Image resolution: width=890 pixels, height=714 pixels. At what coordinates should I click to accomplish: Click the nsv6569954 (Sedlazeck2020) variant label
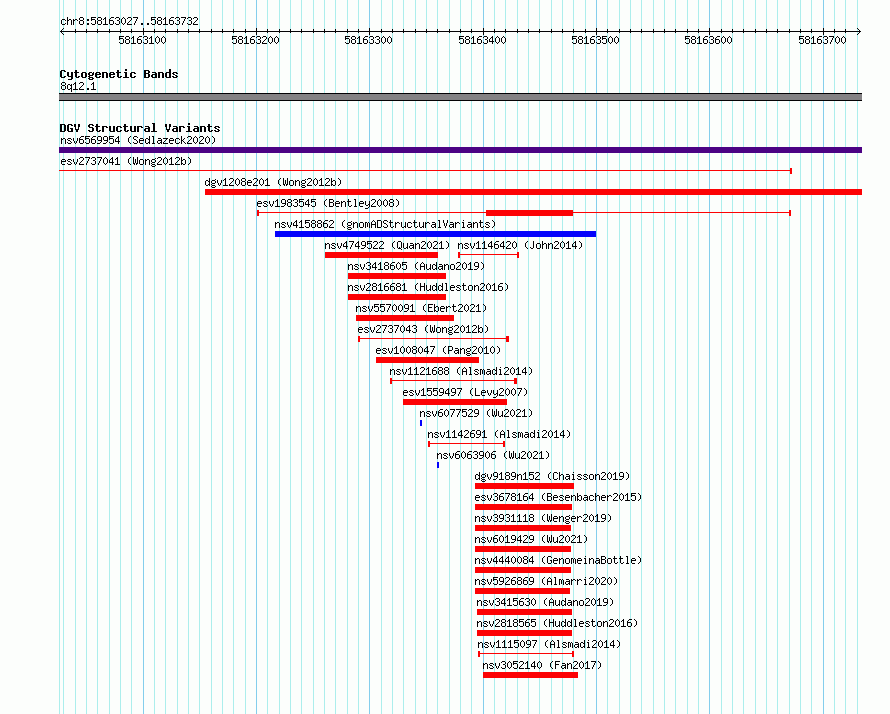click(138, 140)
